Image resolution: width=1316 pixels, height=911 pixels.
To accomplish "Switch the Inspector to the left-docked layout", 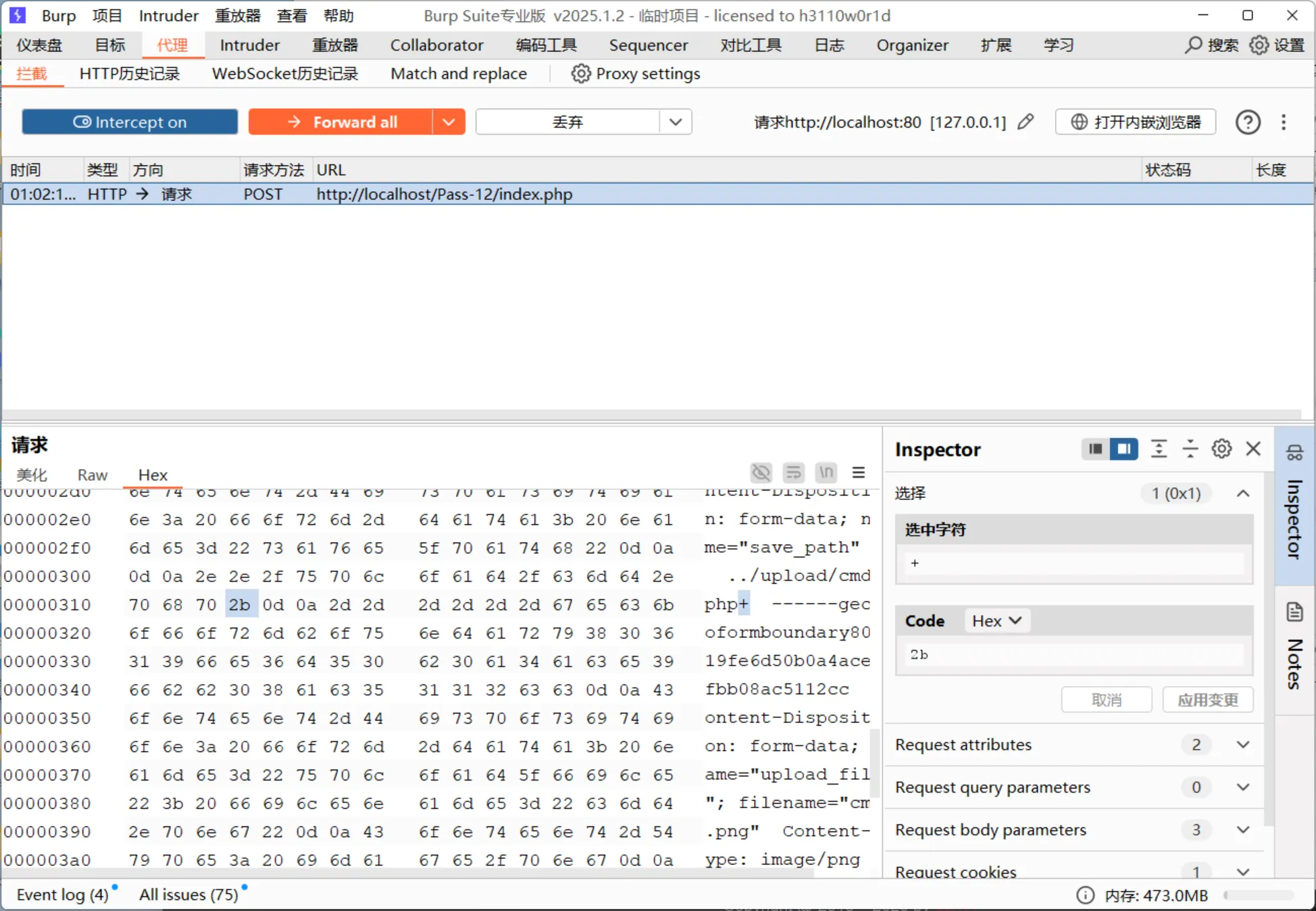I will click(1096, 449).
